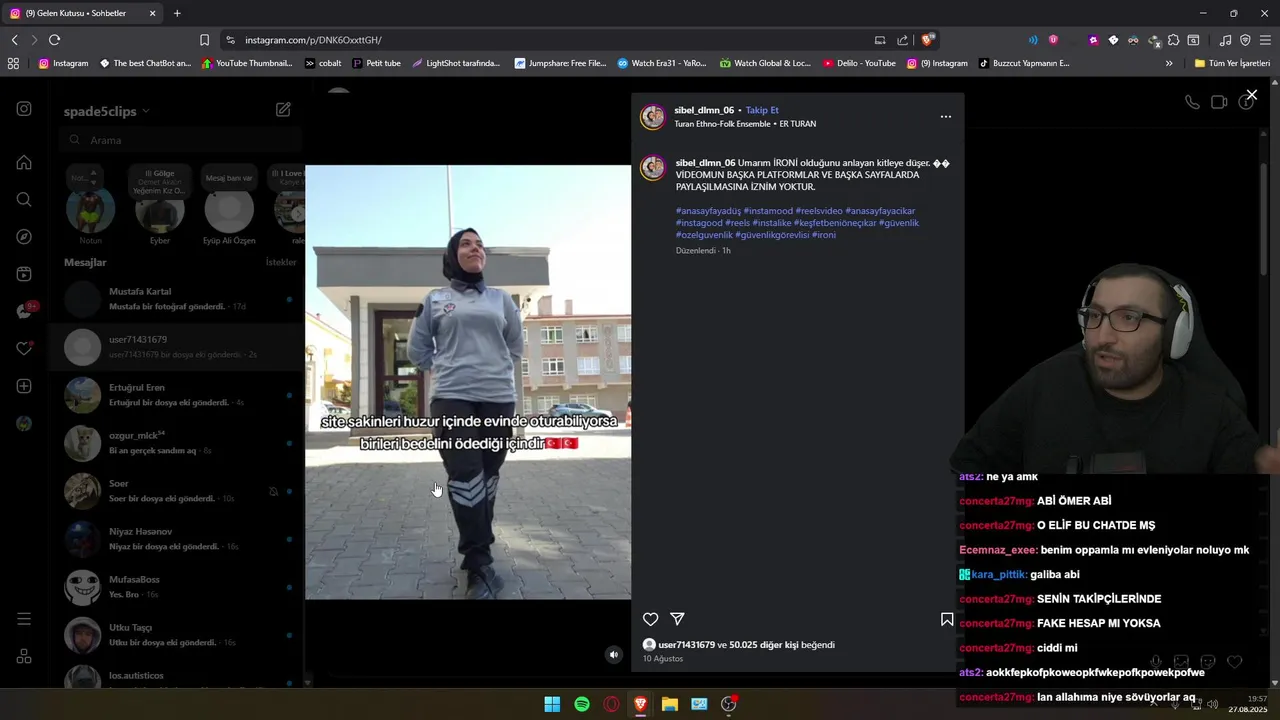Like the post with the heart icon

[x=650, y=619]
